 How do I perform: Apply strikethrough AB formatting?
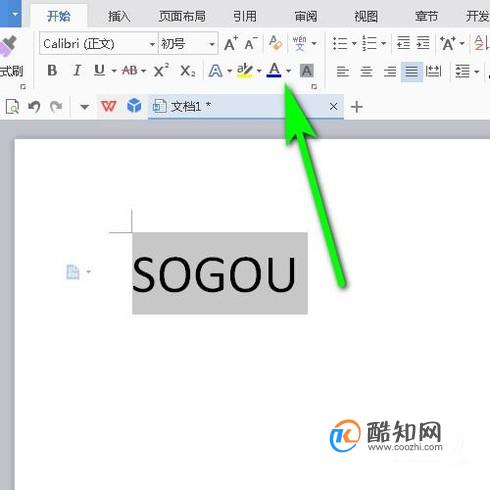click(129, 71)
